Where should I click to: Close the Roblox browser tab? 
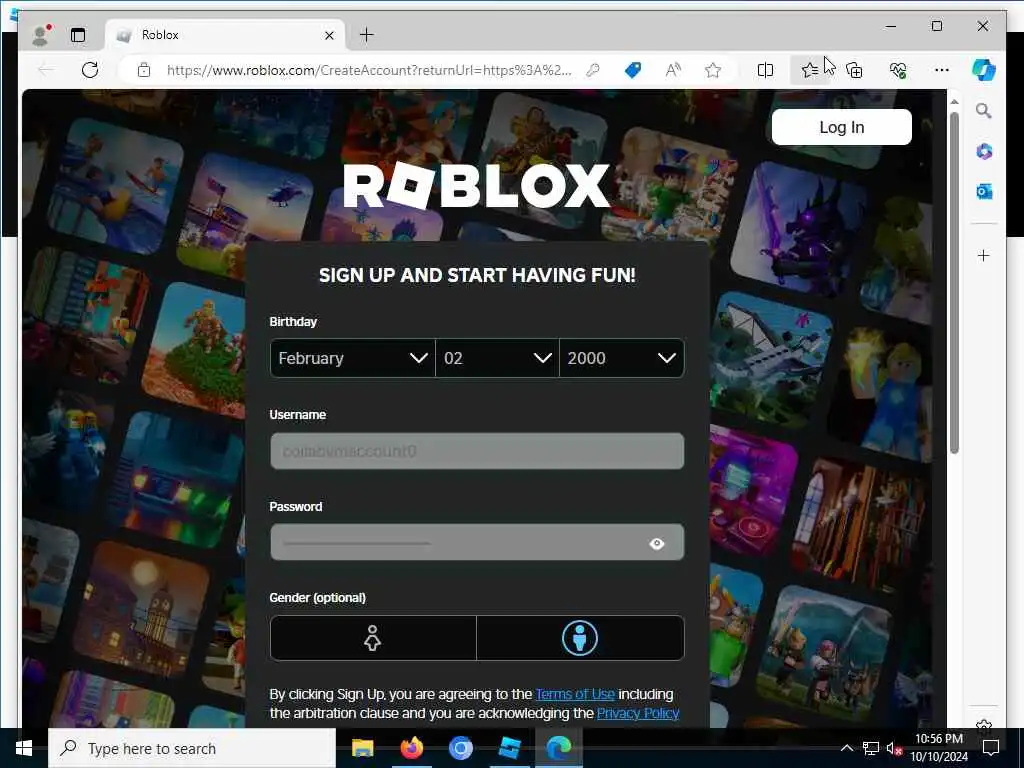[329, 35]
